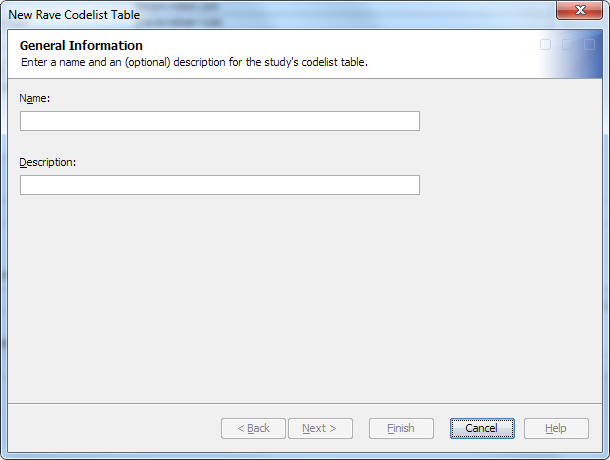Image resolution: width=610 pixels, height=460 pixels.
Task: Click the middle decorative square in the banner
Action: point(567,44)
